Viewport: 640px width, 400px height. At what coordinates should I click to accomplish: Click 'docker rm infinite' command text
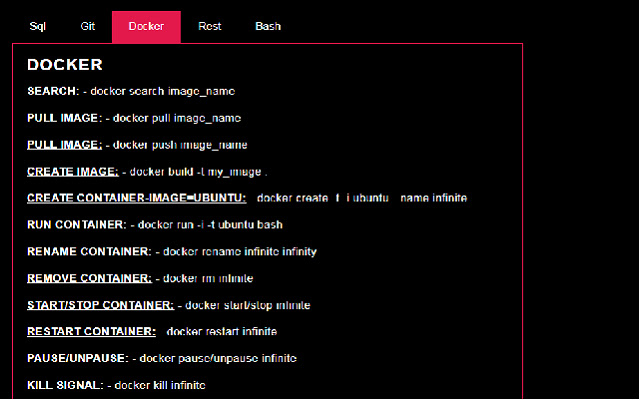208,279
